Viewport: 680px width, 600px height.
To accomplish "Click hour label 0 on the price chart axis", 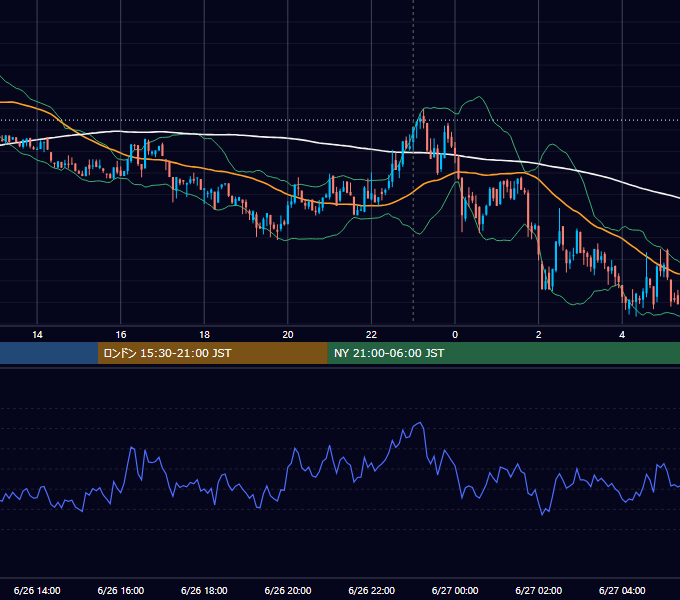I will coord(455,334).
